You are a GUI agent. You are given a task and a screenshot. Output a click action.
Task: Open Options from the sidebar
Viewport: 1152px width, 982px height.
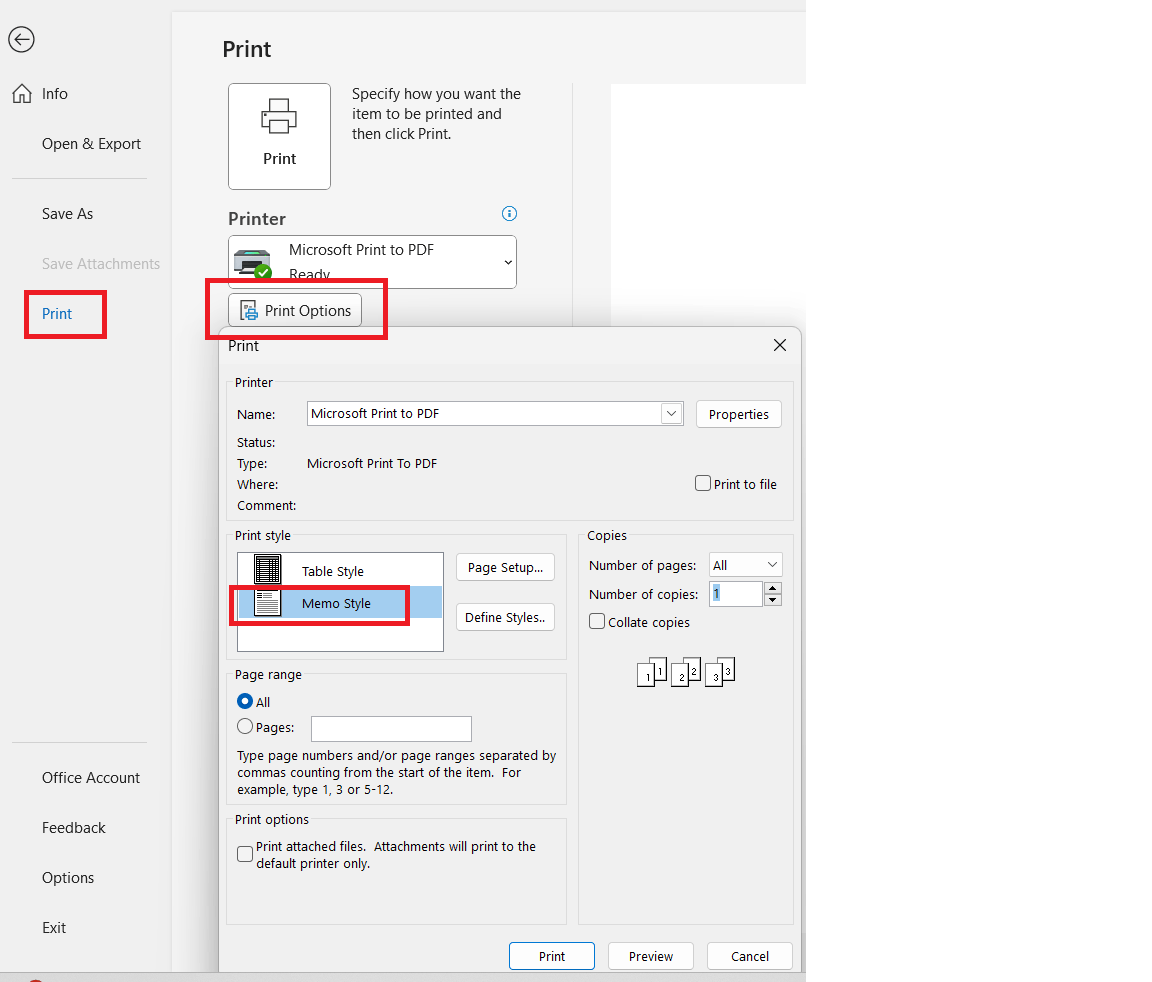tap(68, 877)
